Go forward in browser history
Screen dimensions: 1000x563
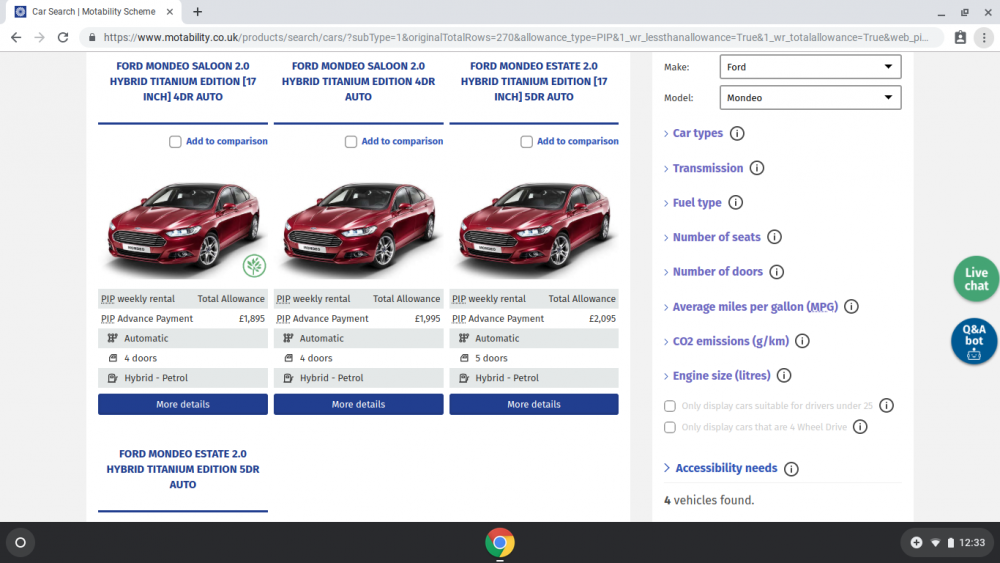40,38
